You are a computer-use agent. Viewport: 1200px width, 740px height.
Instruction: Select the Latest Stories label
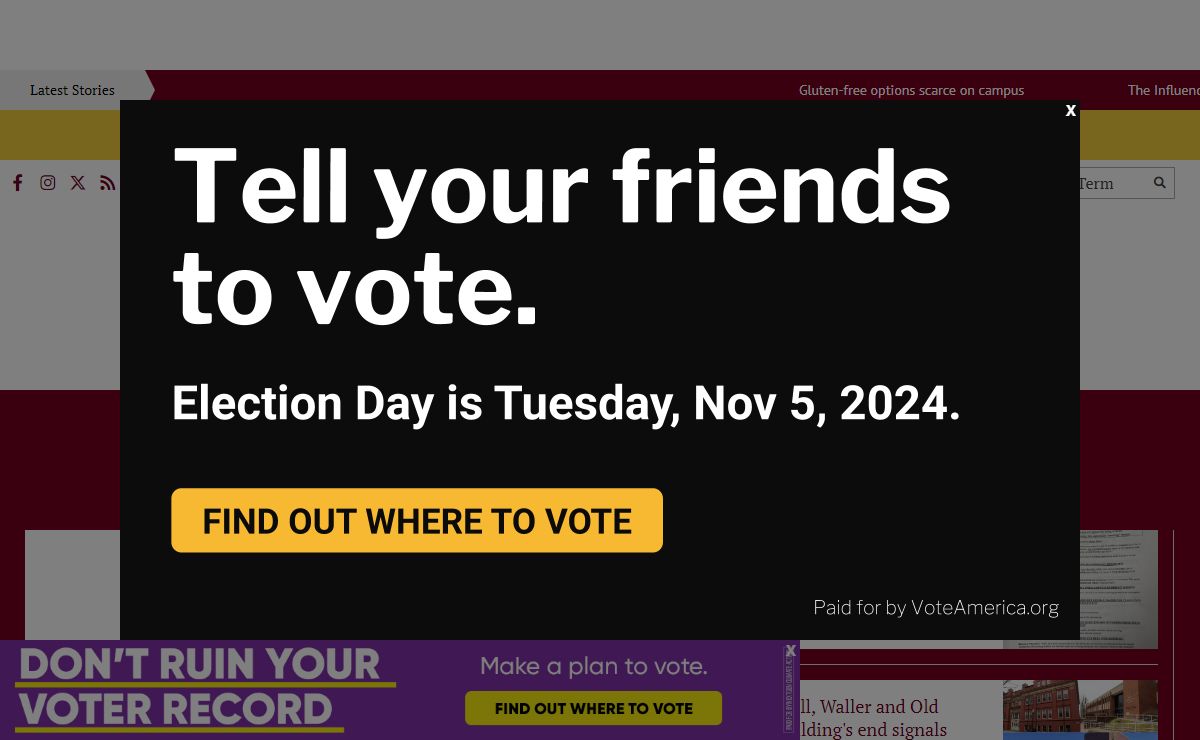click(x=72, y=90)
